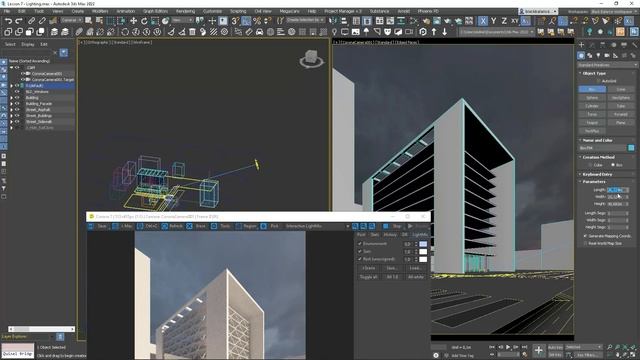
Task: Restrict transform to X axis button
Action: (x=483, y=20)
